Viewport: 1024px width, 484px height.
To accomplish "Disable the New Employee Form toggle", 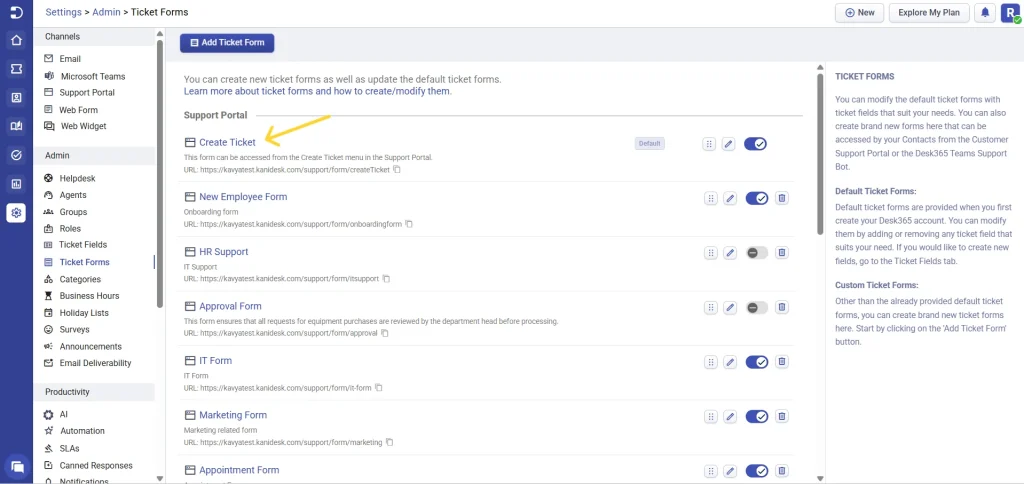I will [x=757, y=198].
